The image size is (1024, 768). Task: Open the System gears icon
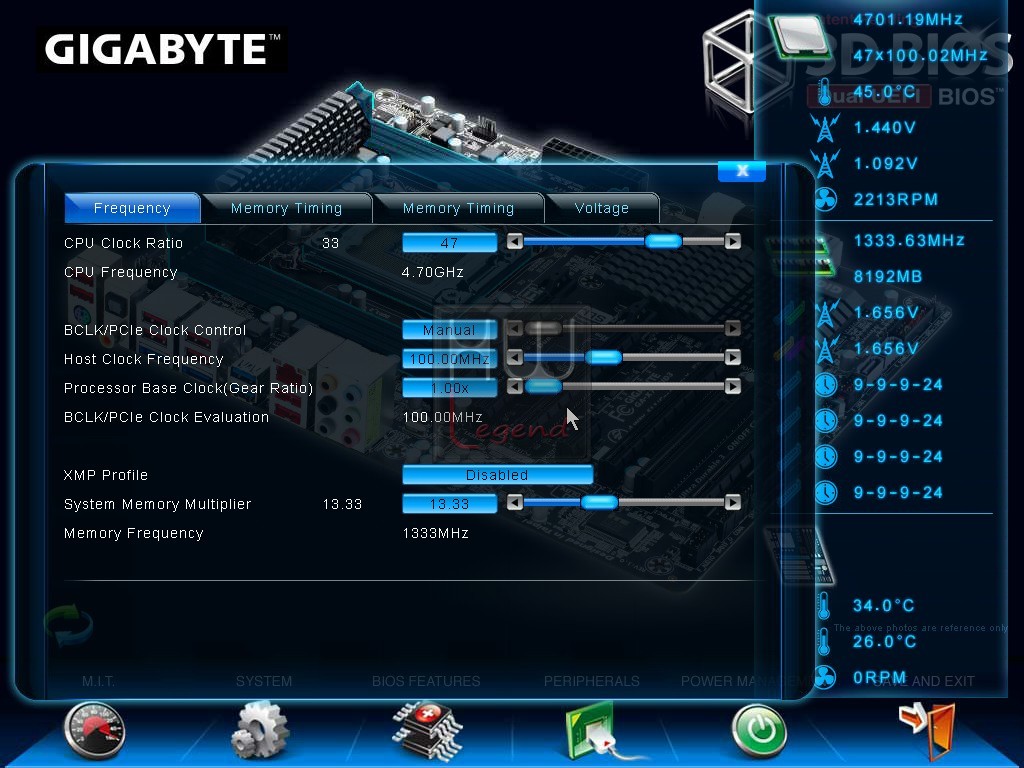tap(260, 730)
